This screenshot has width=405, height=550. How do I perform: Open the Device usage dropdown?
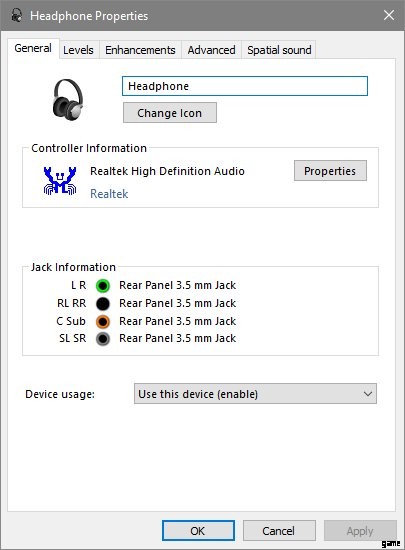click(255, 394)
